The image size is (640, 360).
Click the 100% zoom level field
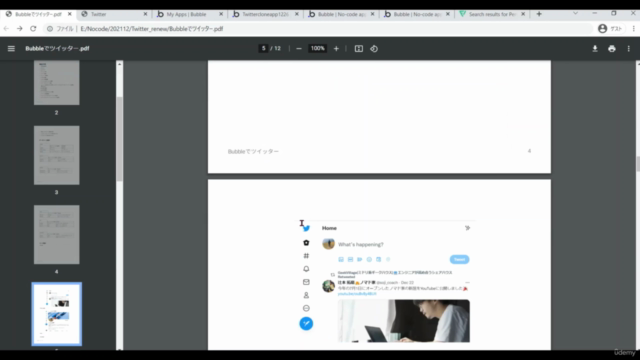(x=318, y=49)
